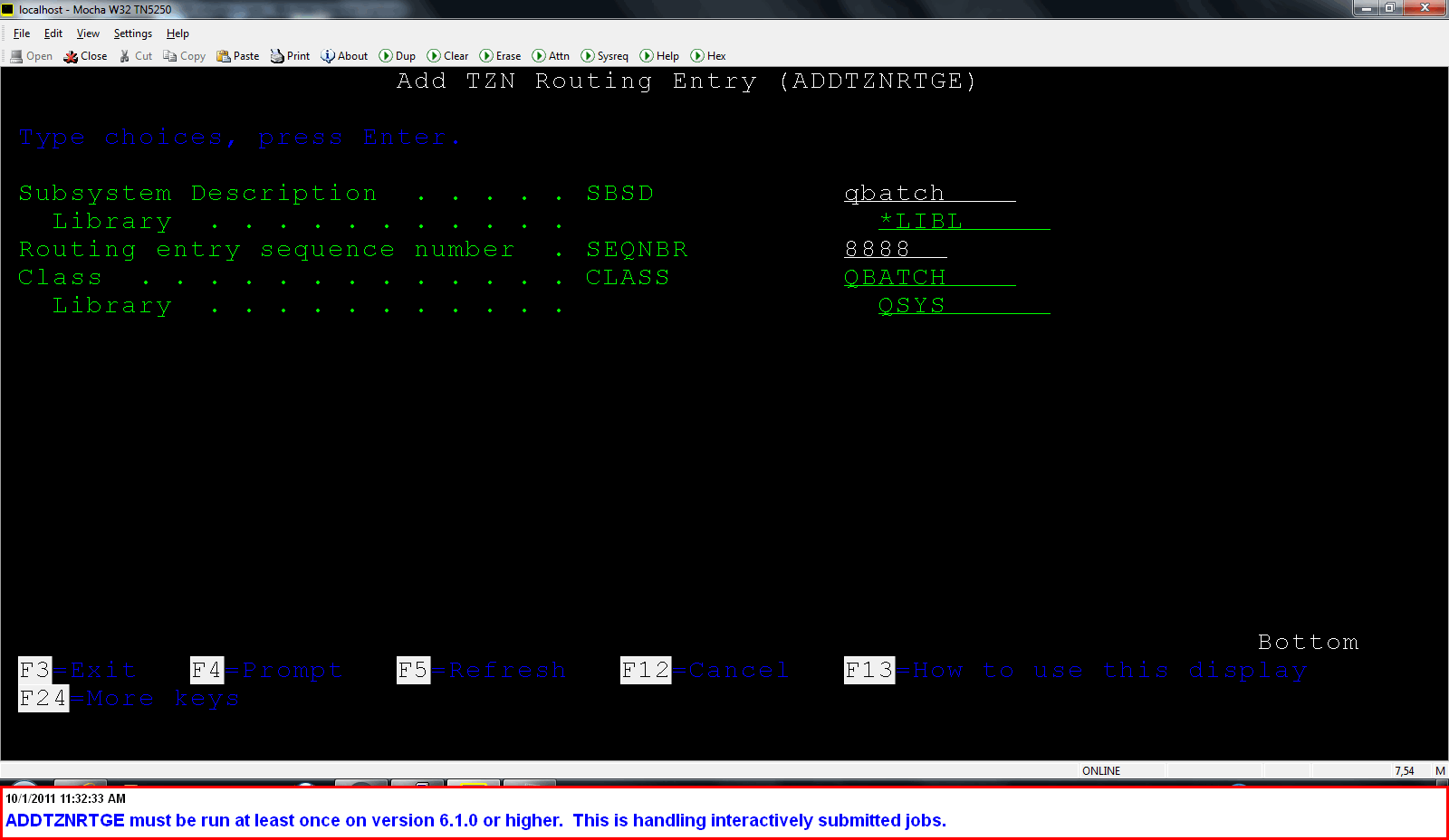Click the Help toolbar icon

click(659, 55)
